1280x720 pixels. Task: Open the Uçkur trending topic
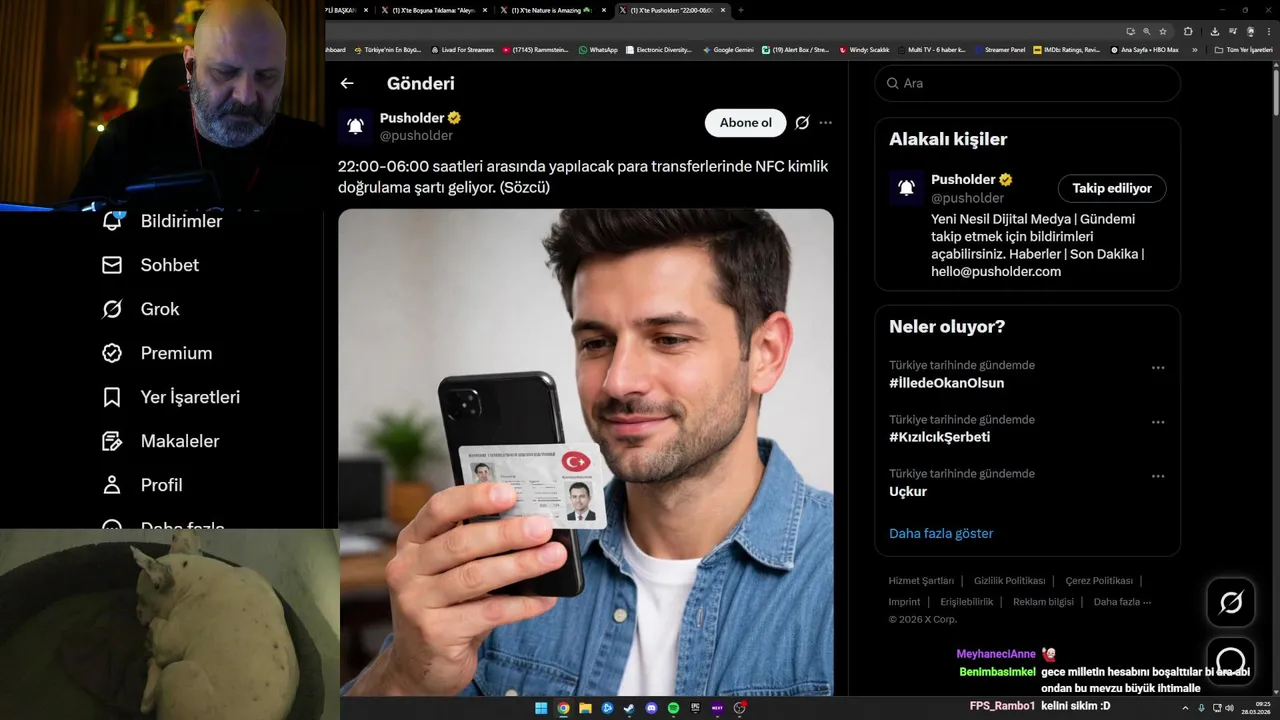908,491
